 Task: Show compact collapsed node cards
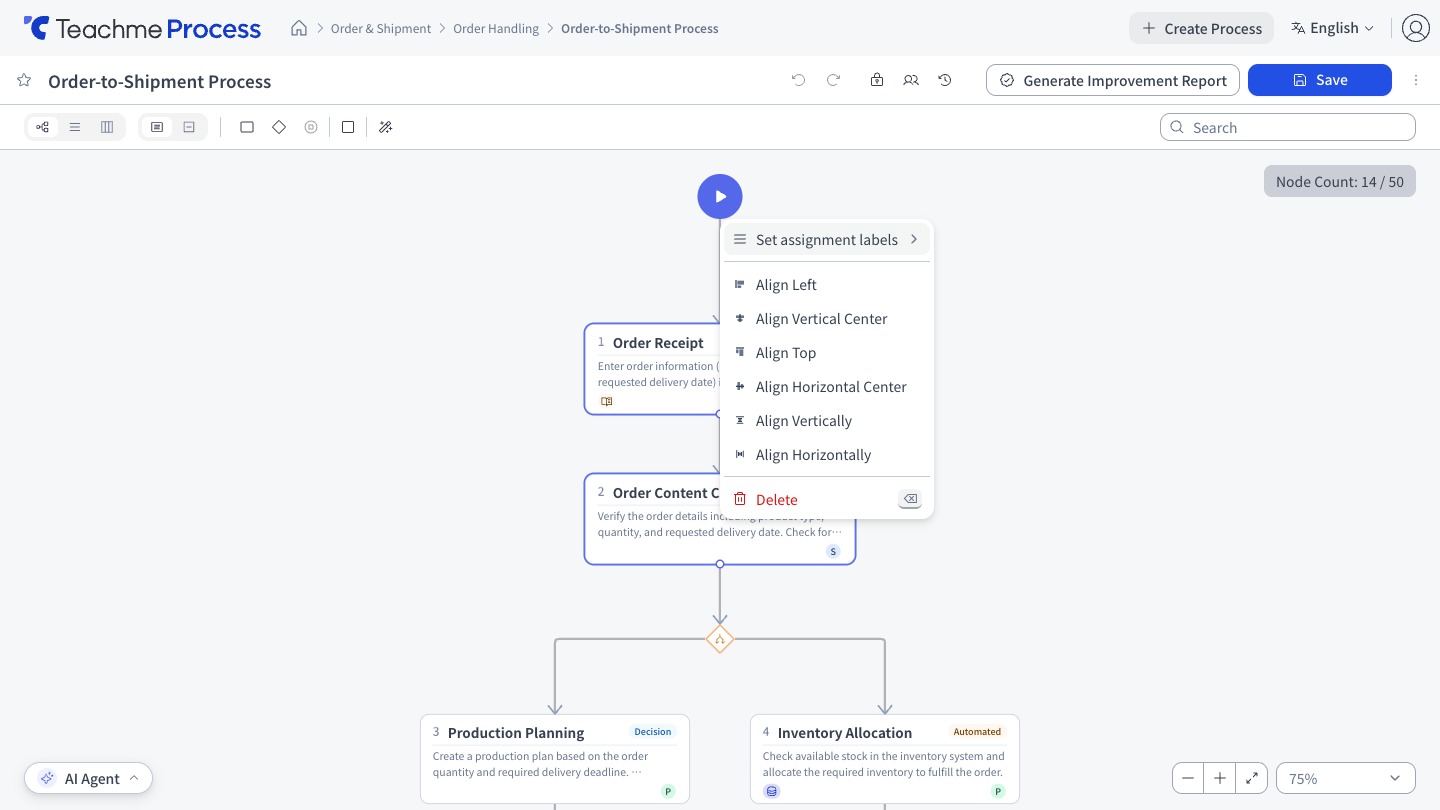coord(189,127)
